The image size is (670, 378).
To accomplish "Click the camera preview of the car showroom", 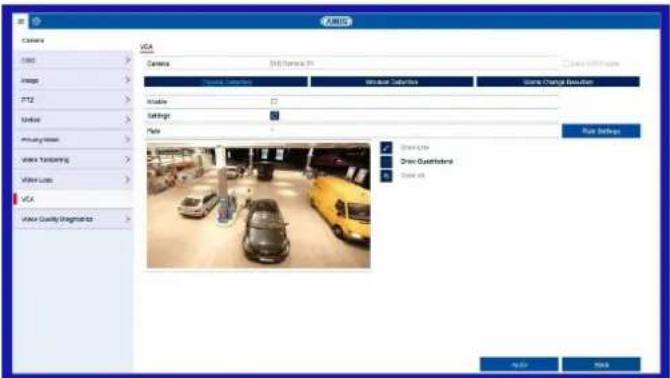I will pos(259,205).
